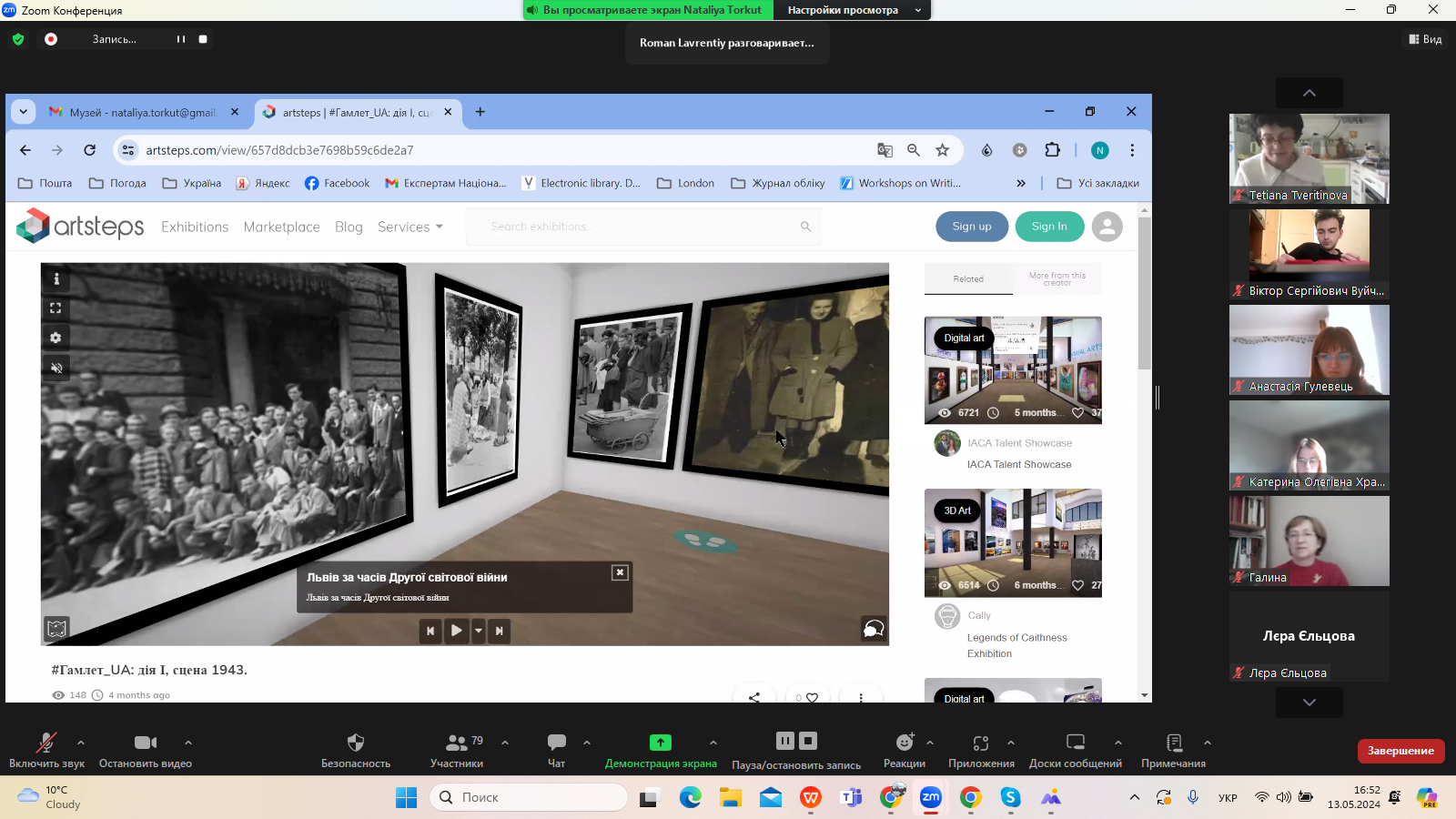Open the exhibition info icon in viewer

(x=56, y=279)
